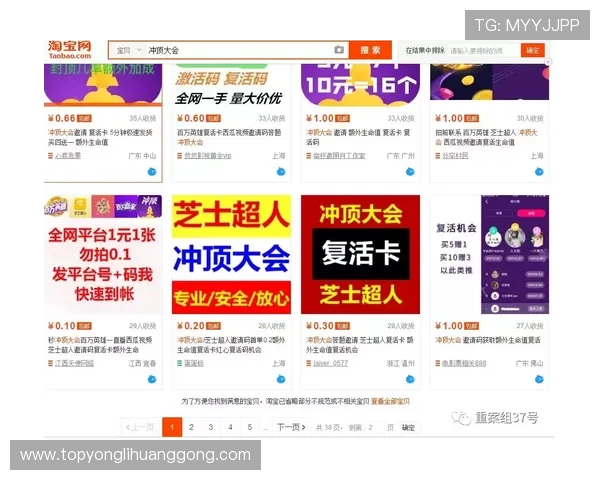Viewport: 600px width, 480px height.
Task: Click the shop icon beside the 江西 宜春 seller
Action: pyautogui.click(x=51, y=363)
